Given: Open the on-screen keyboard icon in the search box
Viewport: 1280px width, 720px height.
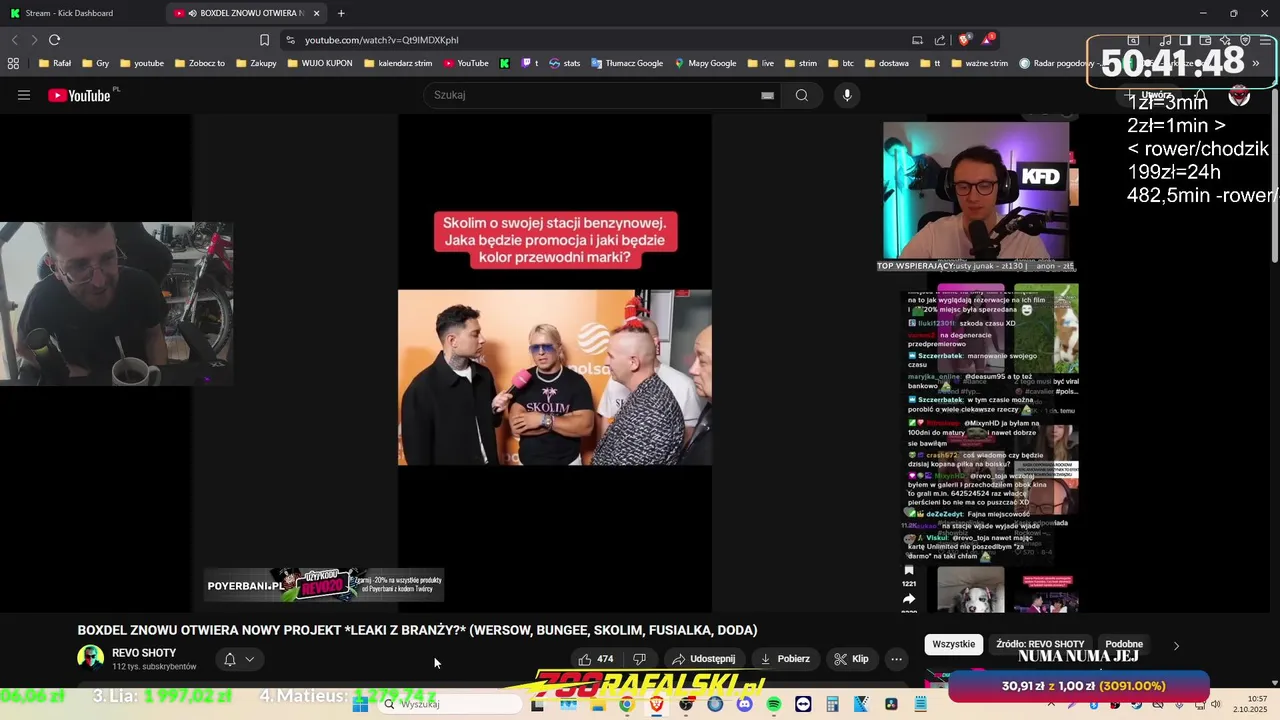Looking at the screenshot, I should (767, 95).
